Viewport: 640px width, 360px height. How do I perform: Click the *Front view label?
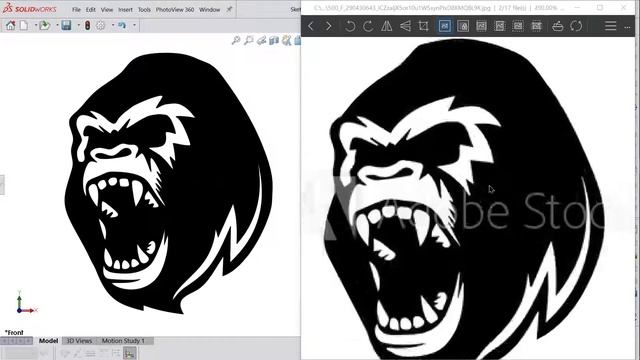[x=14, y=332]
